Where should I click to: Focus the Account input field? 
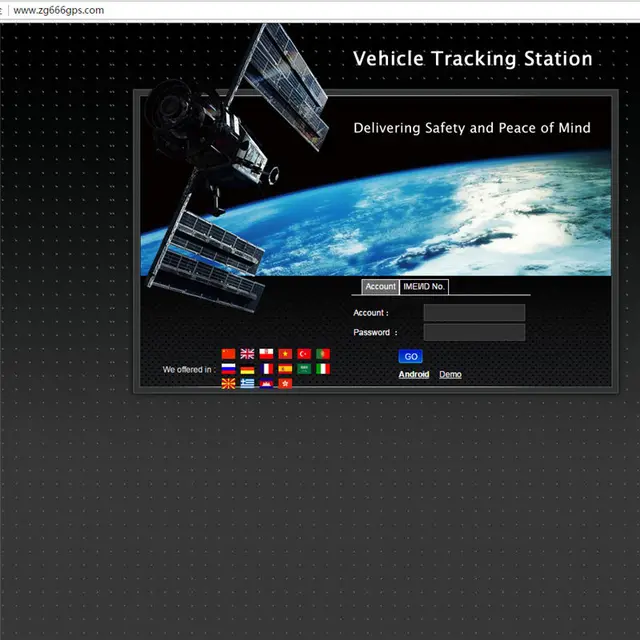(x=474, y=313)
